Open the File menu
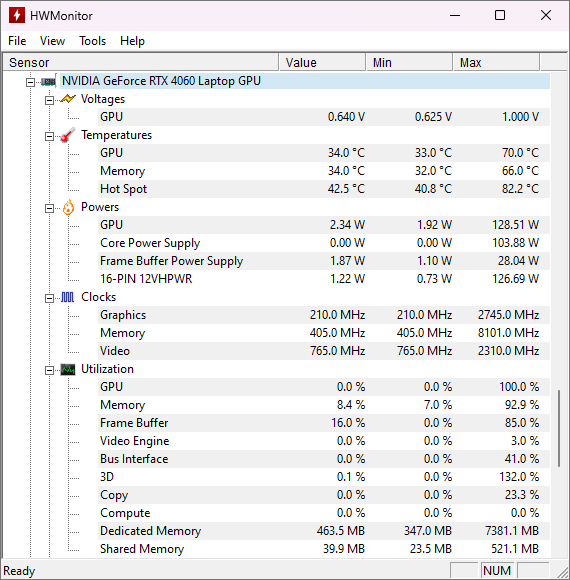This screenshot has height=580, width=570. pyautogui.click(x=17, y=41)
